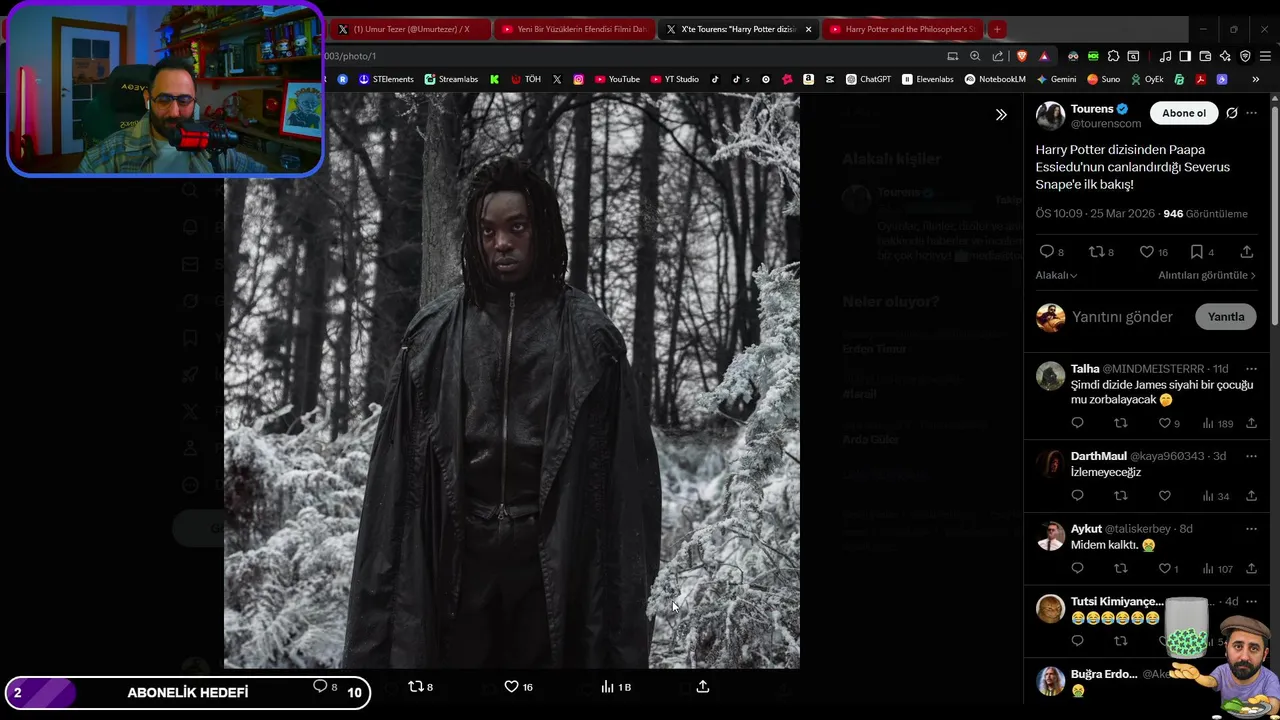Viewport: 1280px width, 720px height.
Task: Open more options menu on Tourens post
Action: [x=1251, y=113]
